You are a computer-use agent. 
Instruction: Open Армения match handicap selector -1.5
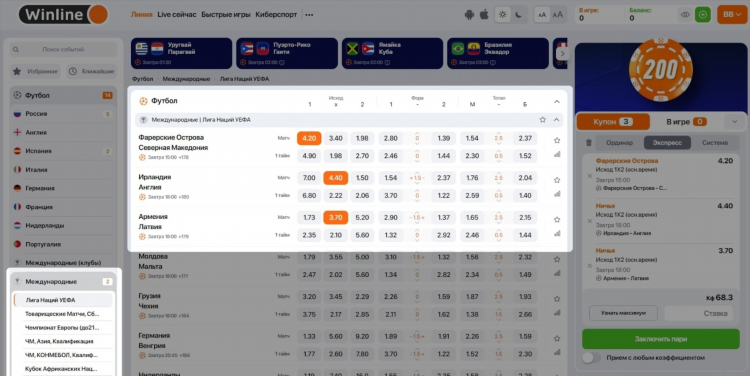417,218
